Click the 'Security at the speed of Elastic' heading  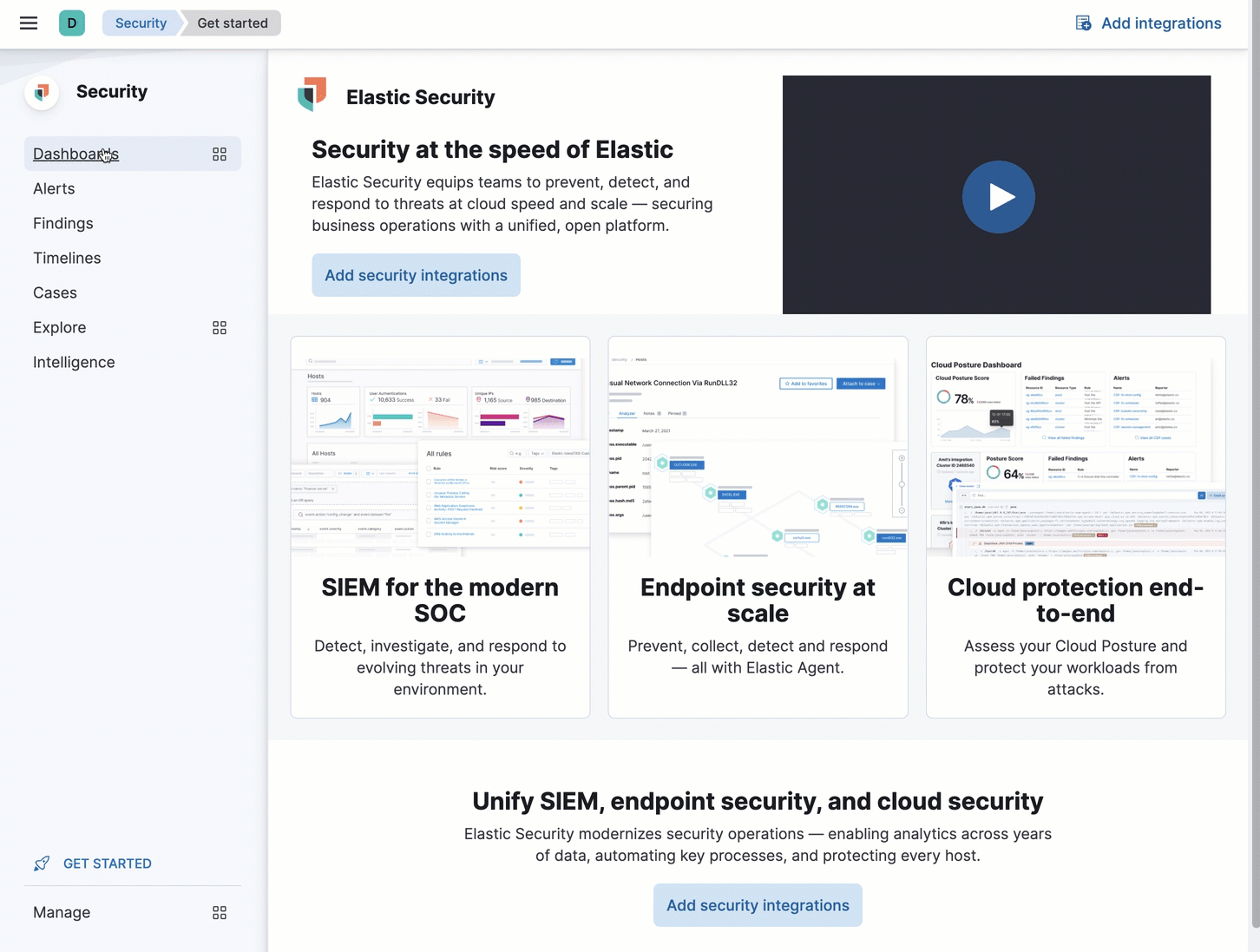(492, 149)
